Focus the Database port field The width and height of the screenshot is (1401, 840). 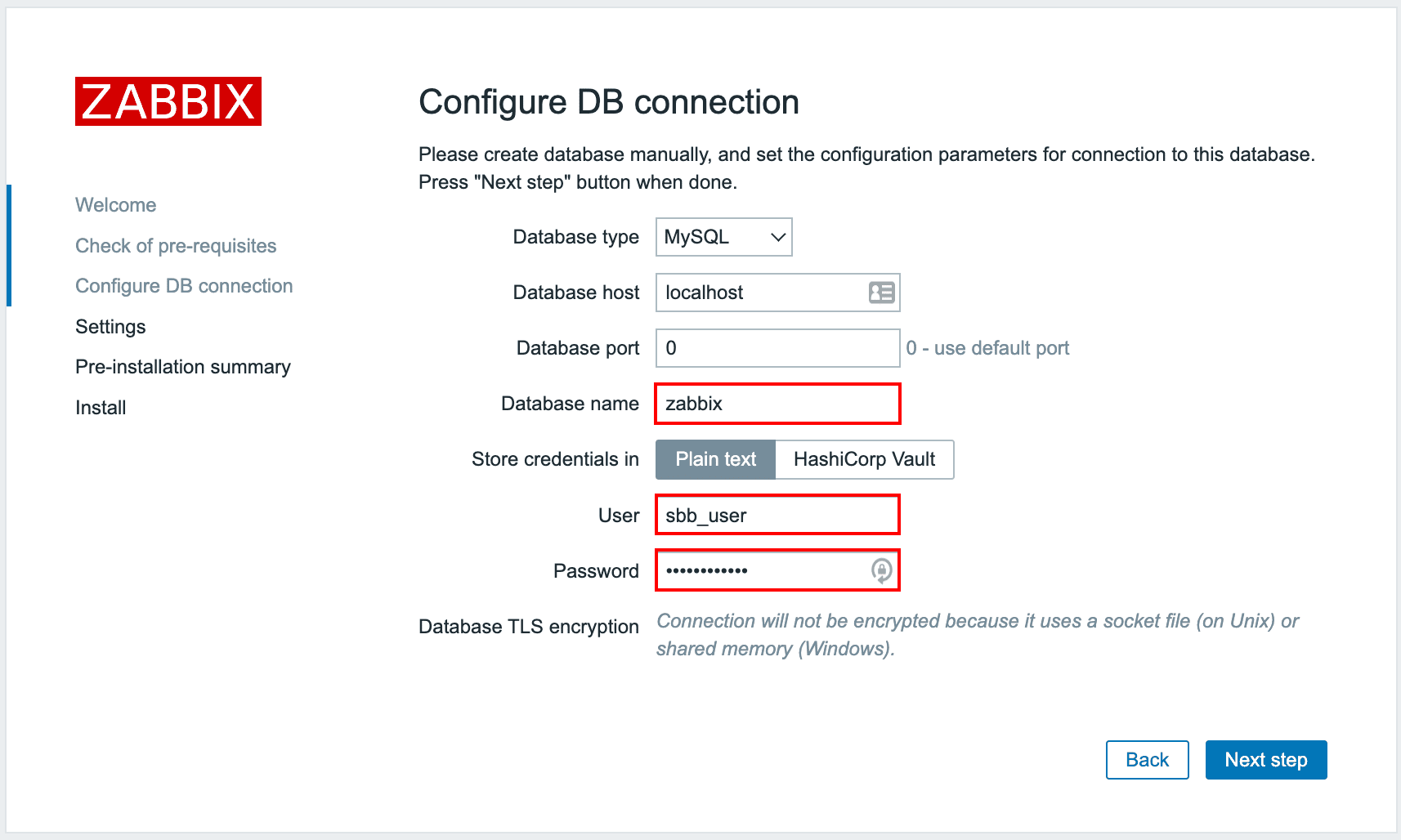[778, 348]
